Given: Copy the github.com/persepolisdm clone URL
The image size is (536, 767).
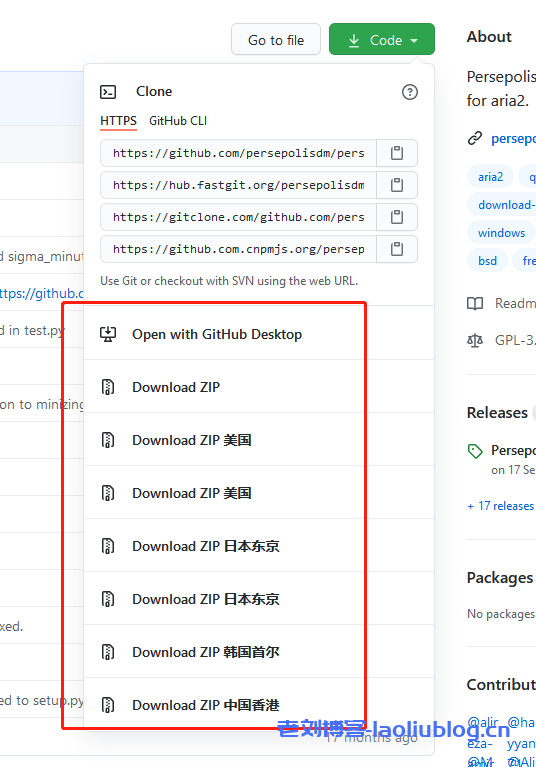Looking at the screenshot, I should point(397,153).
